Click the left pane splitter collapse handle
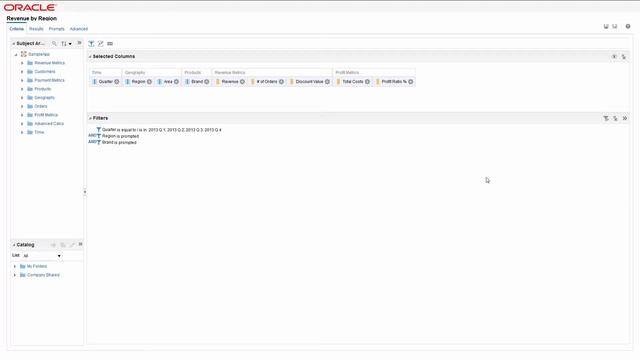The width and height of the screenshot is (640, 360). [85, 191]
